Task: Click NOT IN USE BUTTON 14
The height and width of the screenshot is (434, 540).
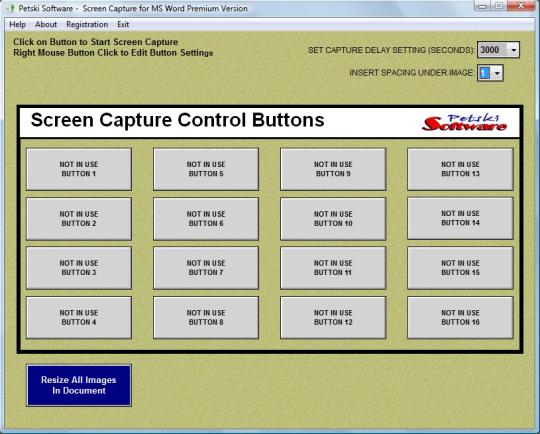Action: [460, 218]
